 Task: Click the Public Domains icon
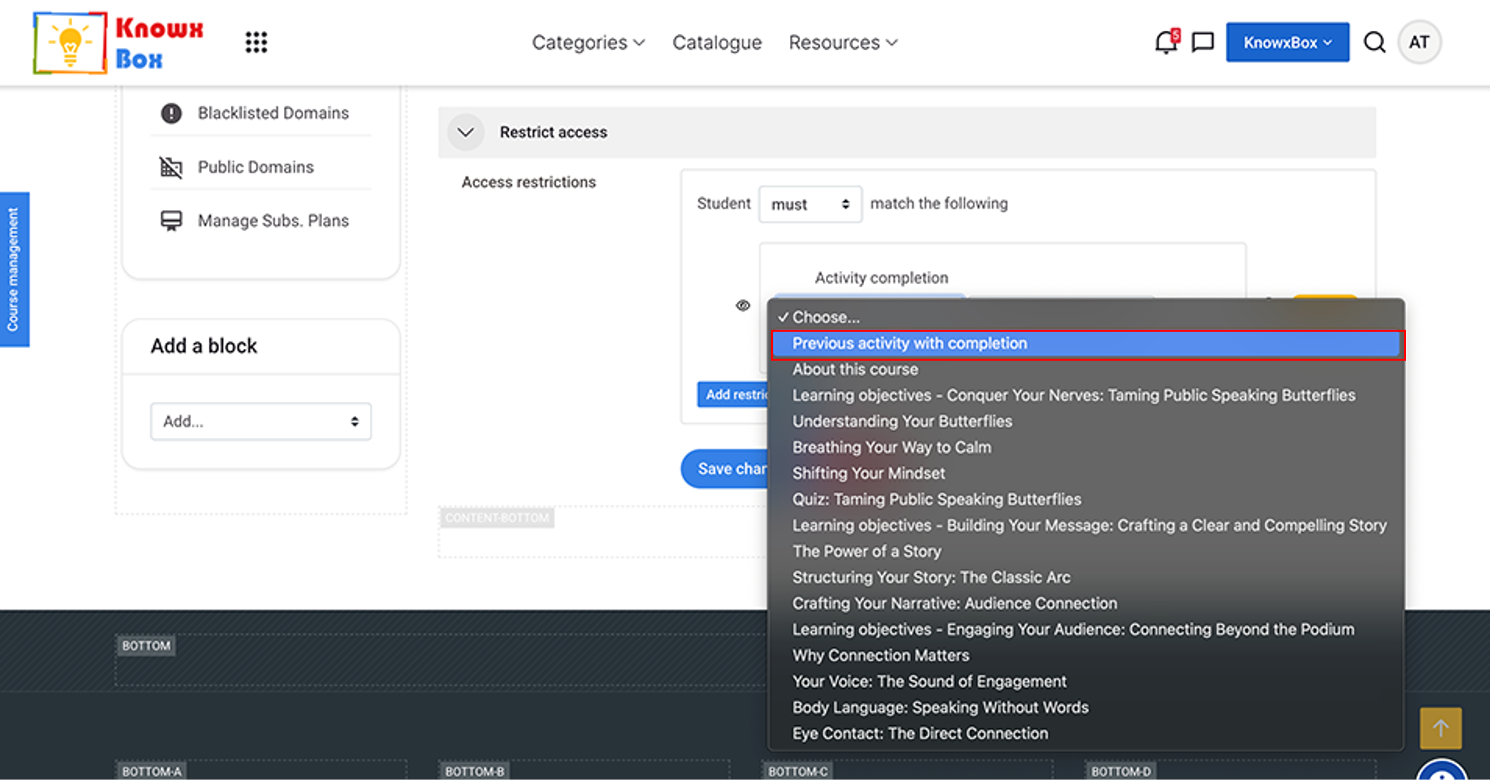point(171,167)
